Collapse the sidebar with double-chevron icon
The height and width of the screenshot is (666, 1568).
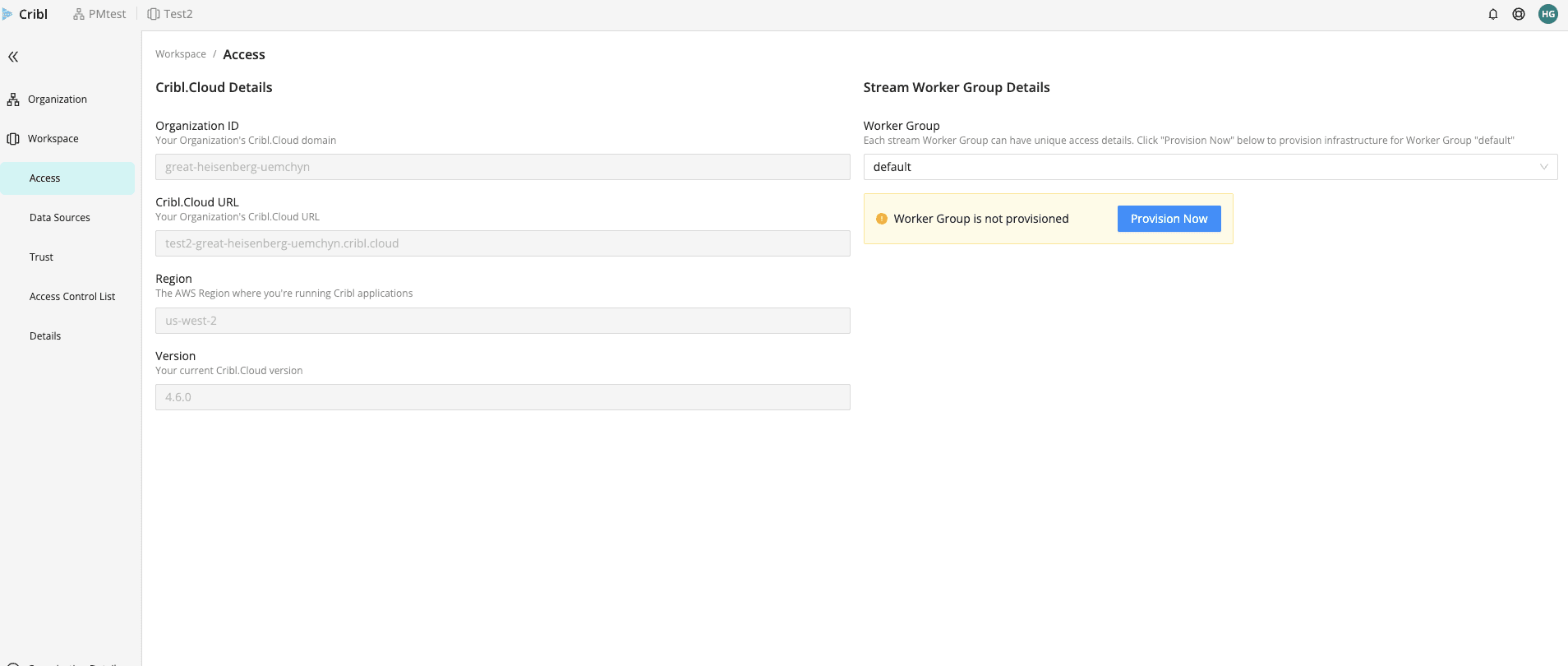(x=13, y=57)
